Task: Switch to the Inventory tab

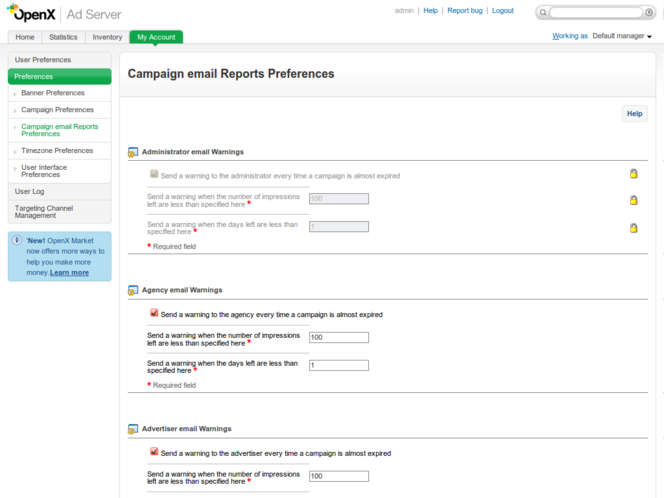Action: (x=107, y=37)
